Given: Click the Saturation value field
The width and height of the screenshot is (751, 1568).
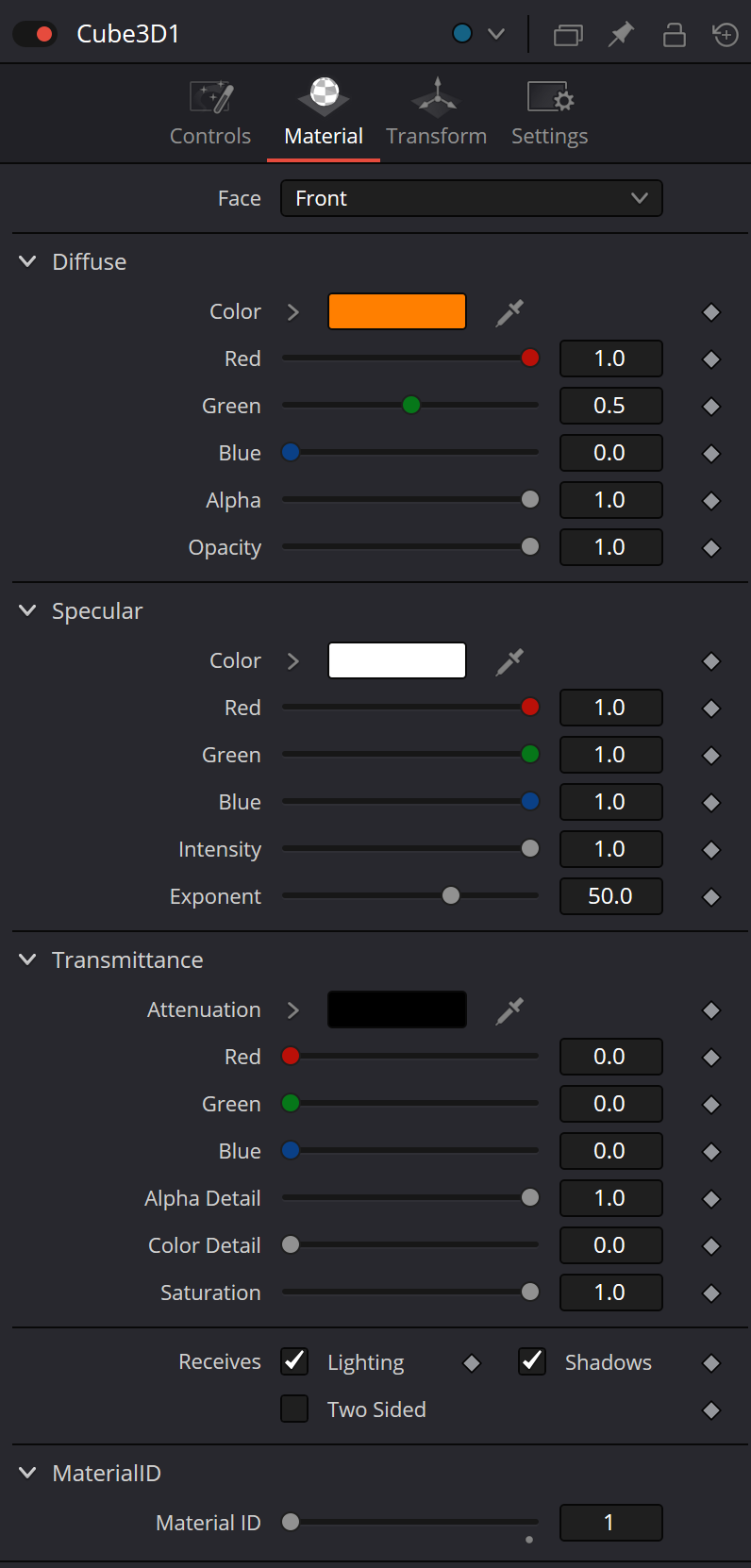Looking at the screenshot, I should [611, 1293].
